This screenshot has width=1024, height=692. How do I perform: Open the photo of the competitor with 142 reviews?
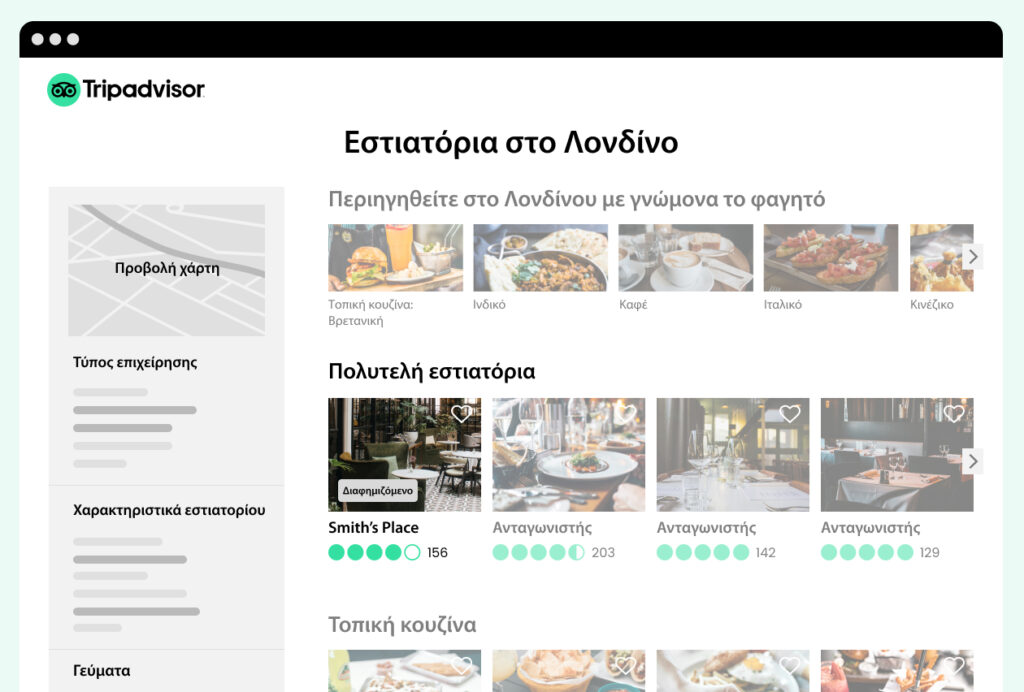point(733,454)
